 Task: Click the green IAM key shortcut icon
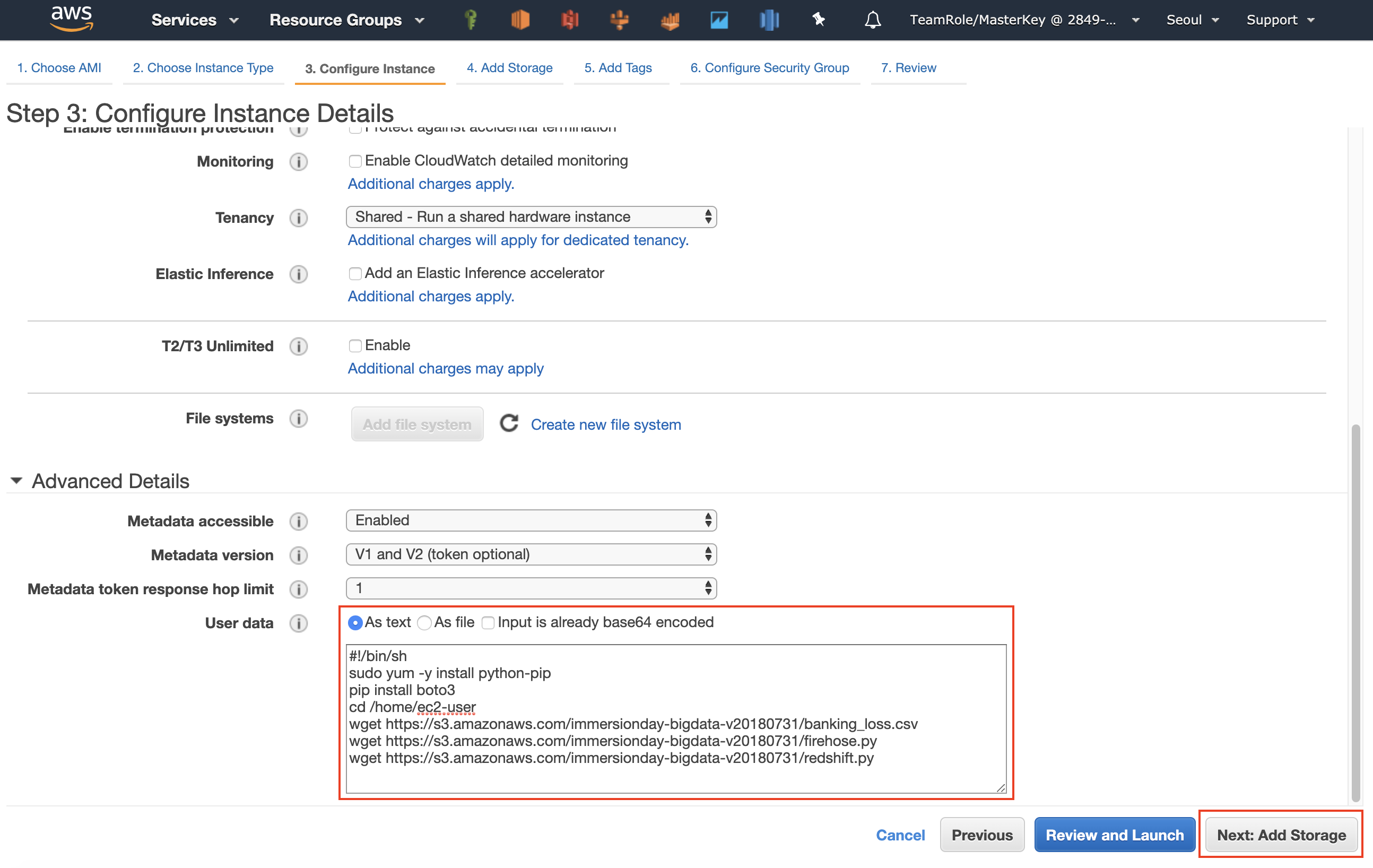pyautogui.click(x=471, y=20)
